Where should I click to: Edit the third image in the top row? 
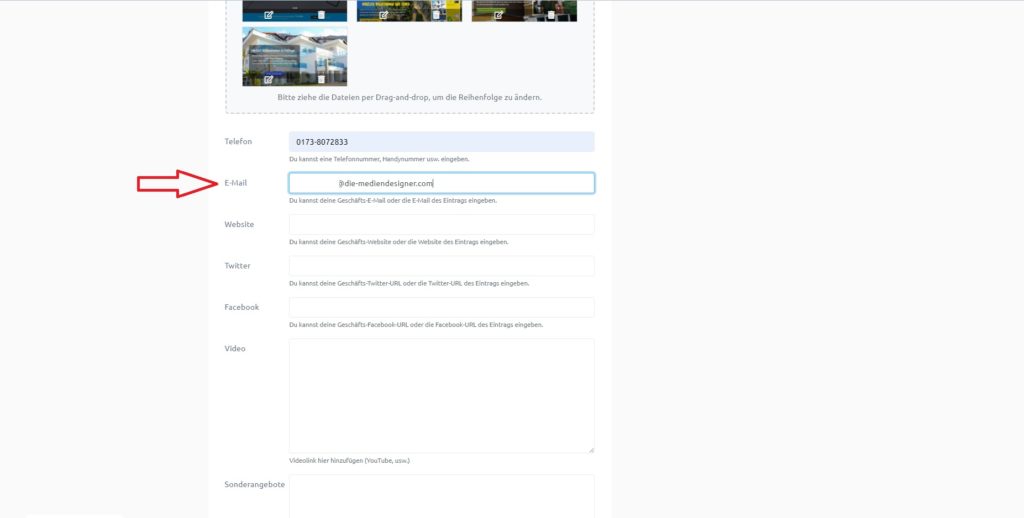pos(498,16)
